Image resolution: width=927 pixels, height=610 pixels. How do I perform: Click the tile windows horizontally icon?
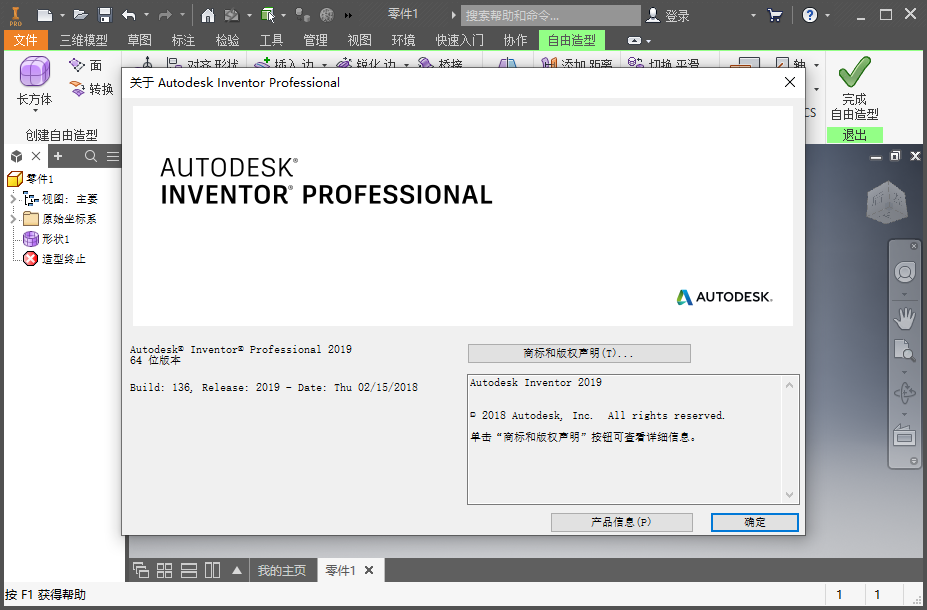pyautogui.click(x=189, y=570)
